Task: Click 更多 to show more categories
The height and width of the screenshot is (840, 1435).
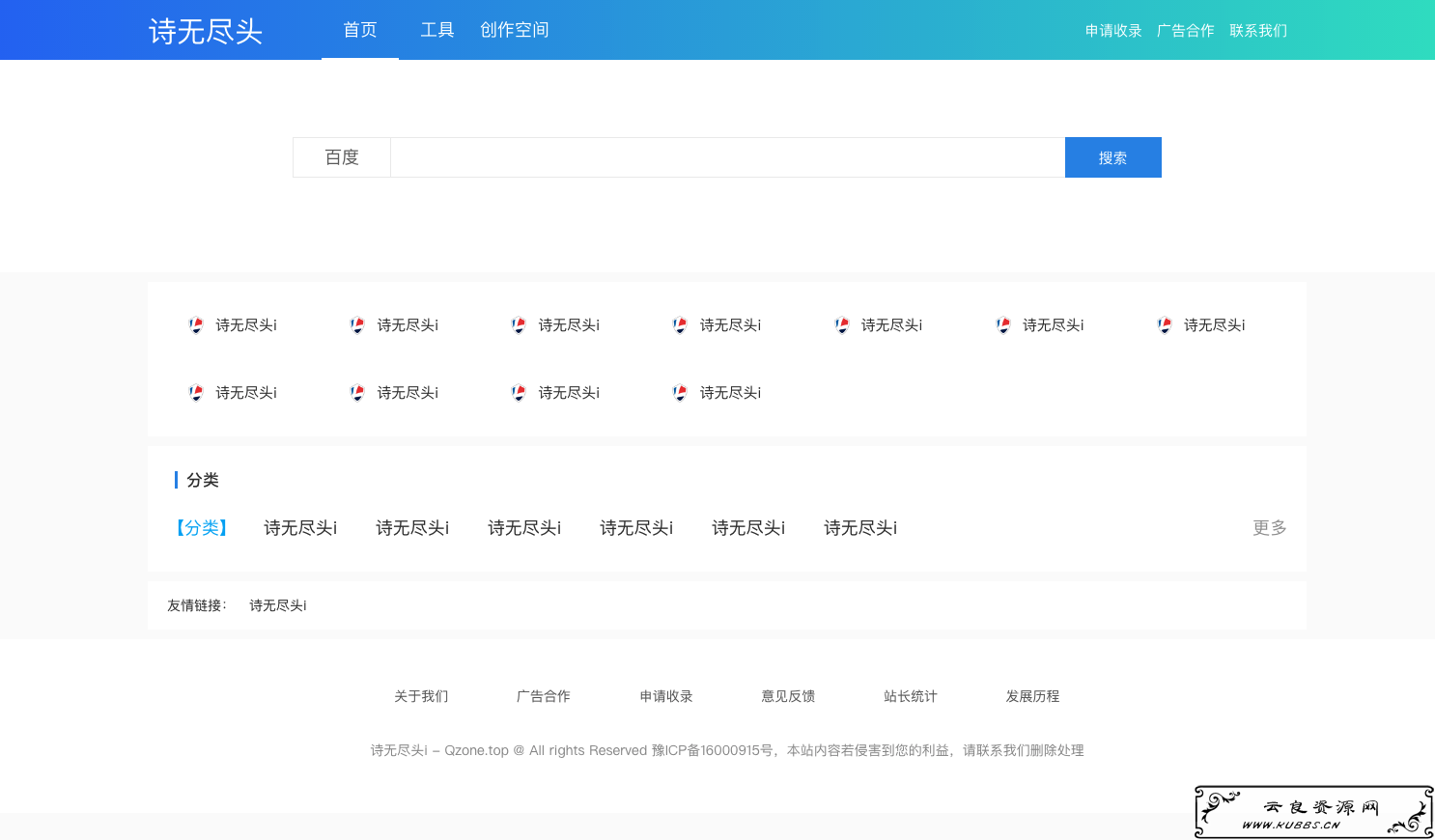Action: (1270, 528)
